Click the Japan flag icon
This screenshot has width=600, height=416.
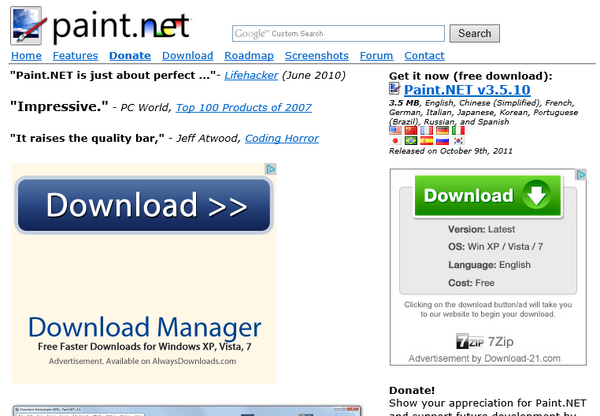[395, 142]
